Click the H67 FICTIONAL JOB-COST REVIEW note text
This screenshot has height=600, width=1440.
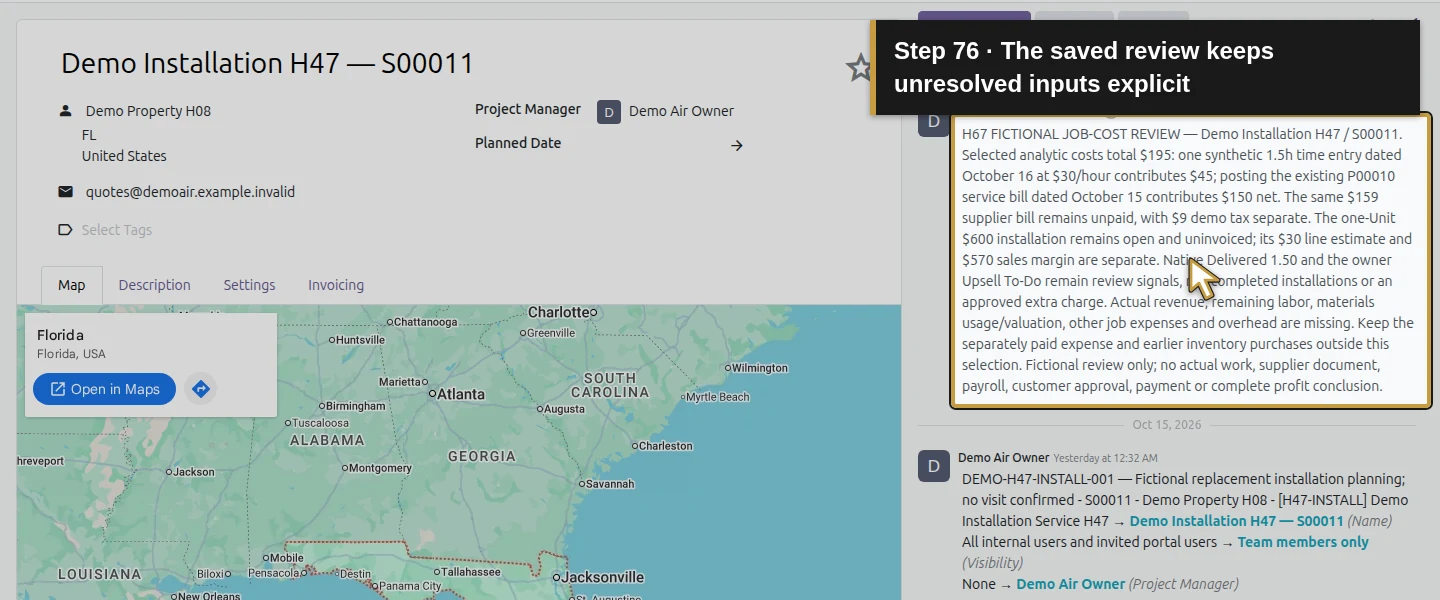[1189, 260]
